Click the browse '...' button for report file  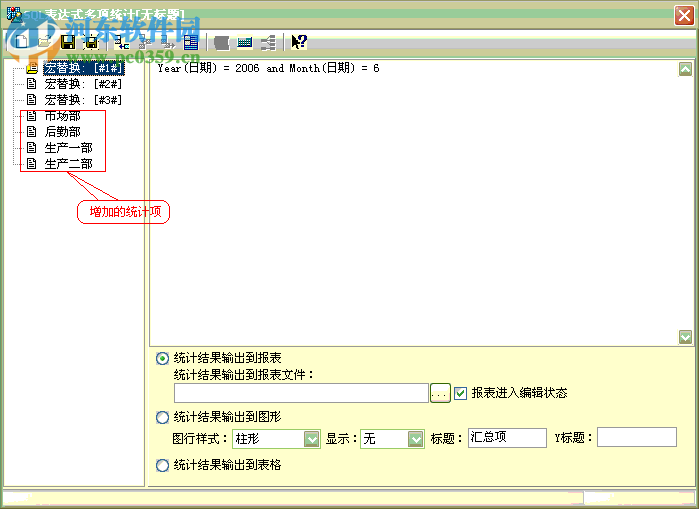tap(440, 393)
